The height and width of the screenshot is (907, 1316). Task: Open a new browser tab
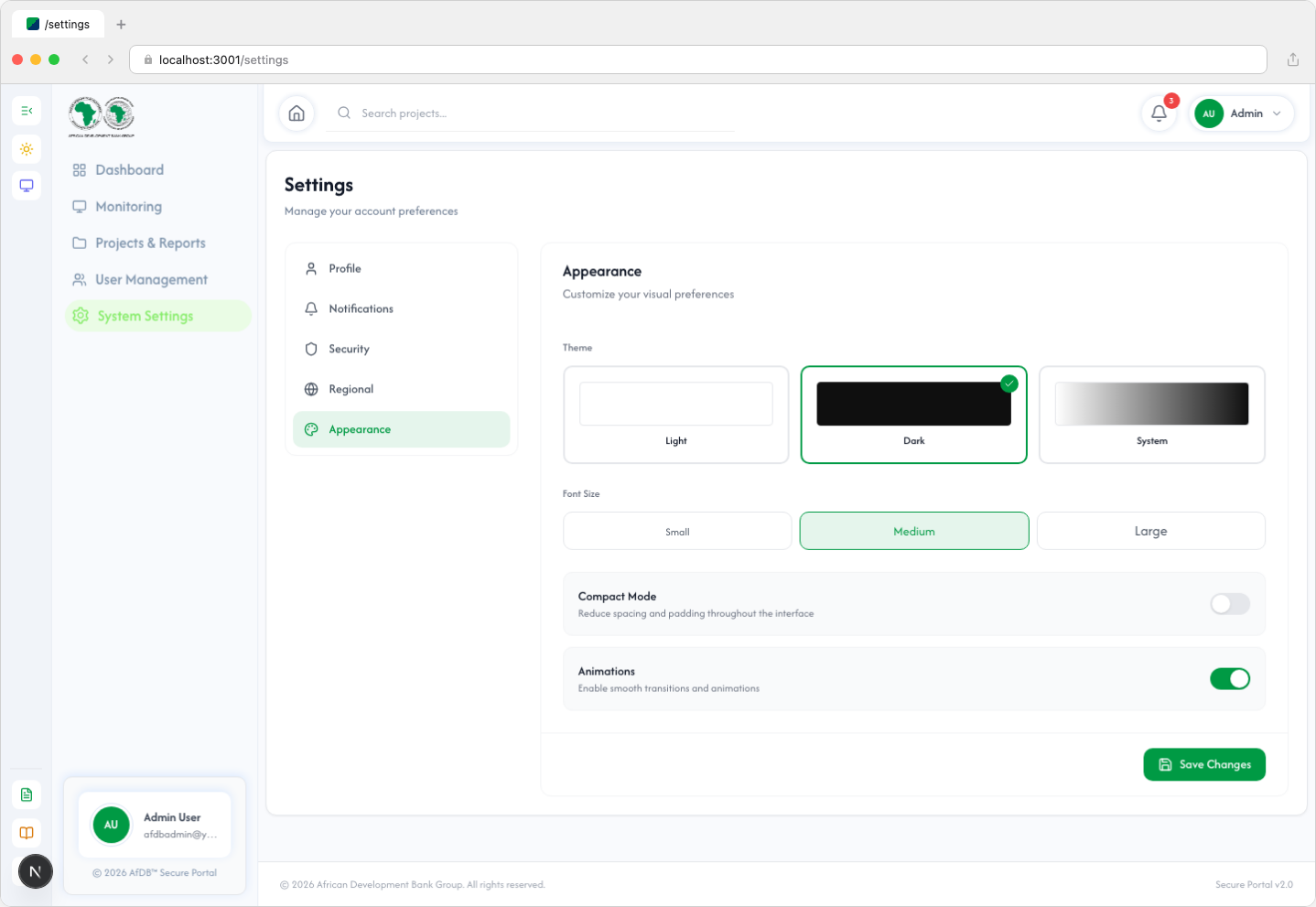click(121, 25)
